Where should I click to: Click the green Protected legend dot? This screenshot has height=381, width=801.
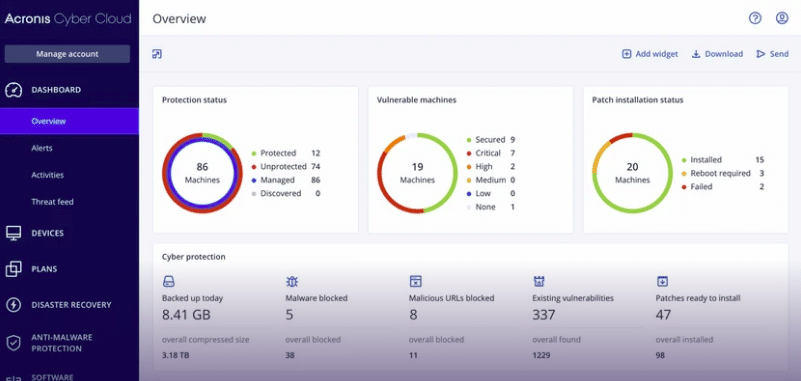point(254,153)
